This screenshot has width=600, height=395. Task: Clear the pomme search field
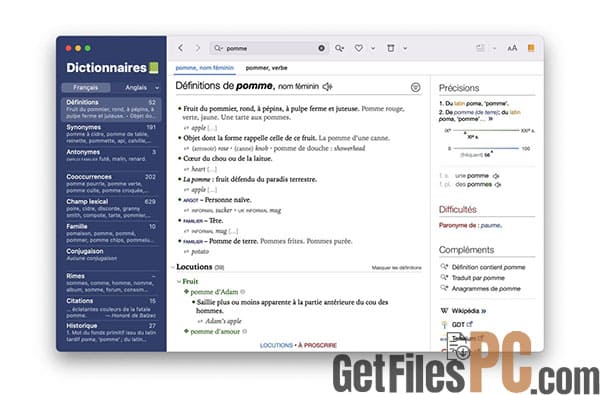coord(321,48)
